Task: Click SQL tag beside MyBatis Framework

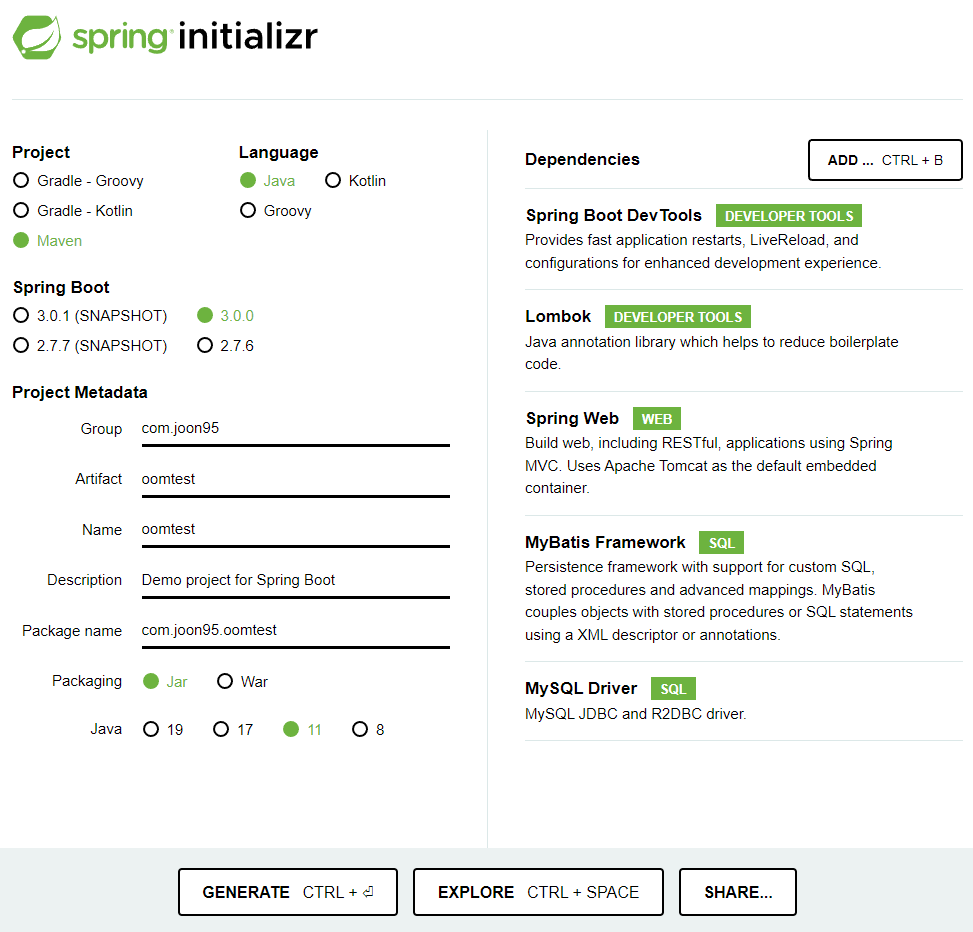Action: point(721,543)
